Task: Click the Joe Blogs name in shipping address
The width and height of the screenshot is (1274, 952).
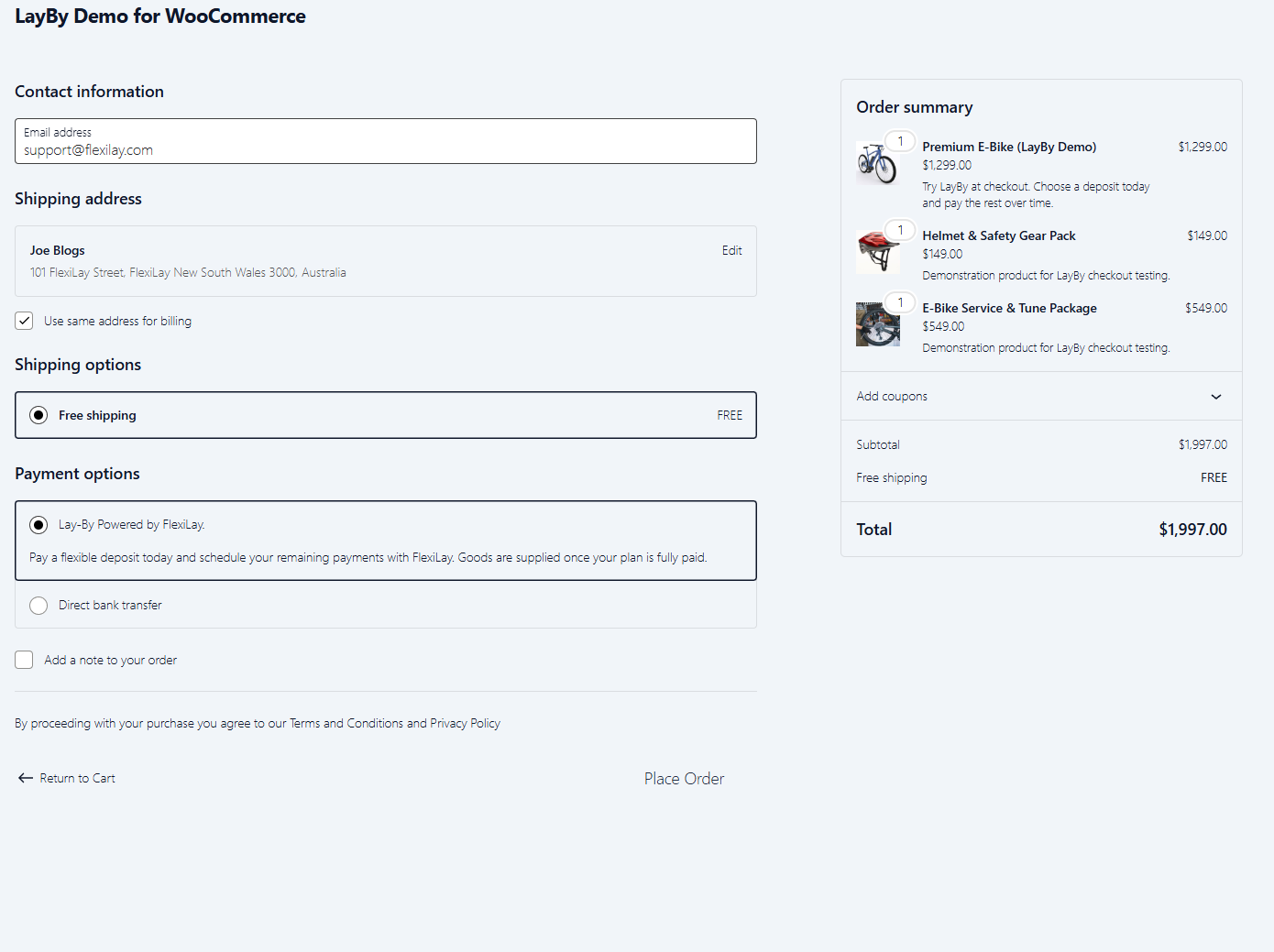Action: click(x=57, y=250)
